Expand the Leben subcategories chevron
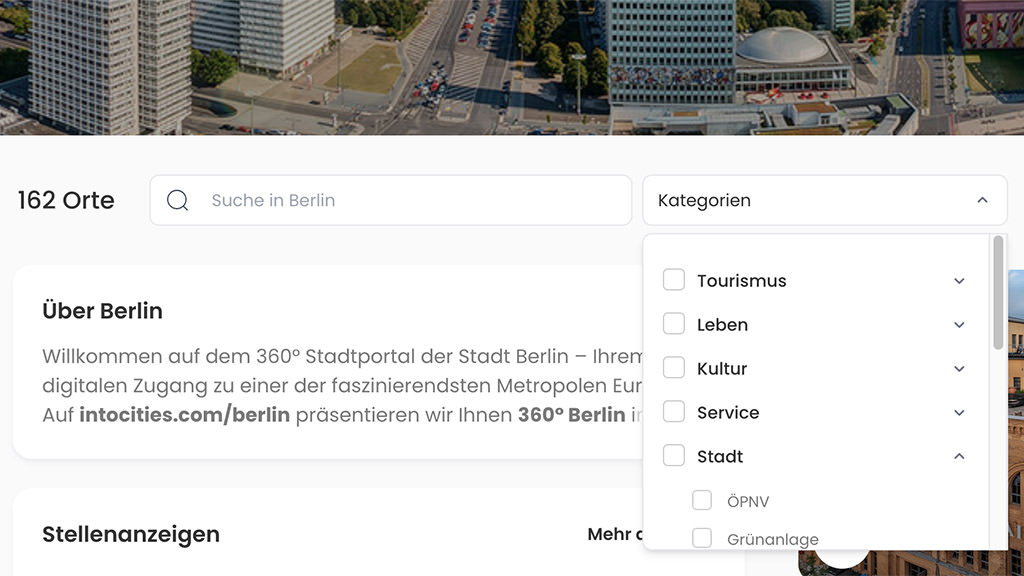 [959, 325]
